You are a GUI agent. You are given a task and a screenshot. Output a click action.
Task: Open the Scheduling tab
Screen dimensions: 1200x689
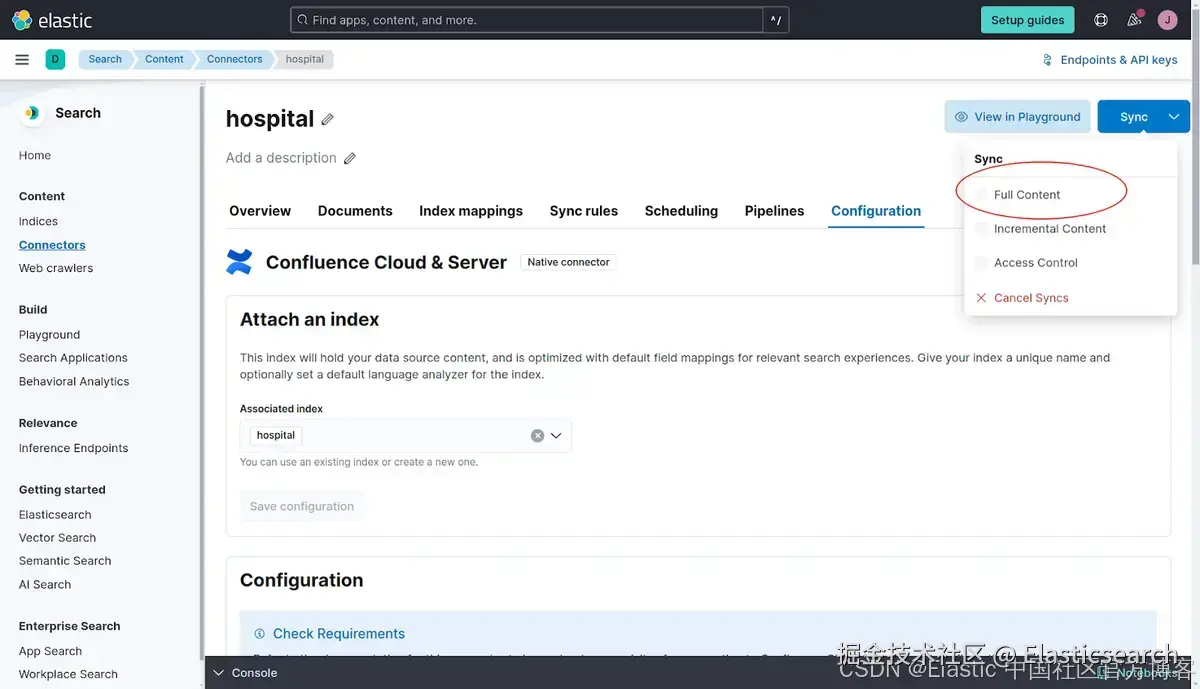(x=681, y=211)
